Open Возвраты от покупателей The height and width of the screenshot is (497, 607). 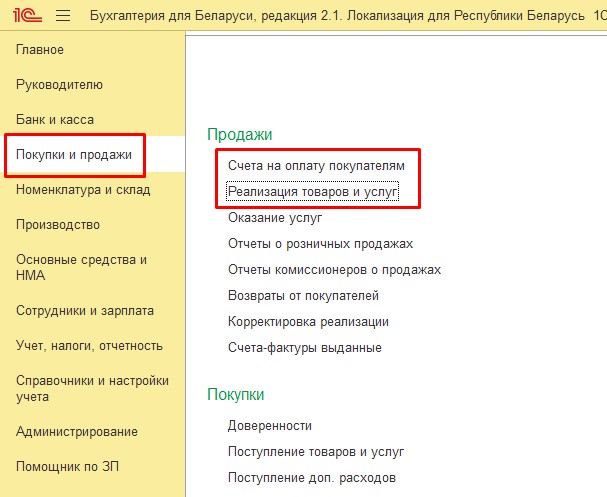303,295
